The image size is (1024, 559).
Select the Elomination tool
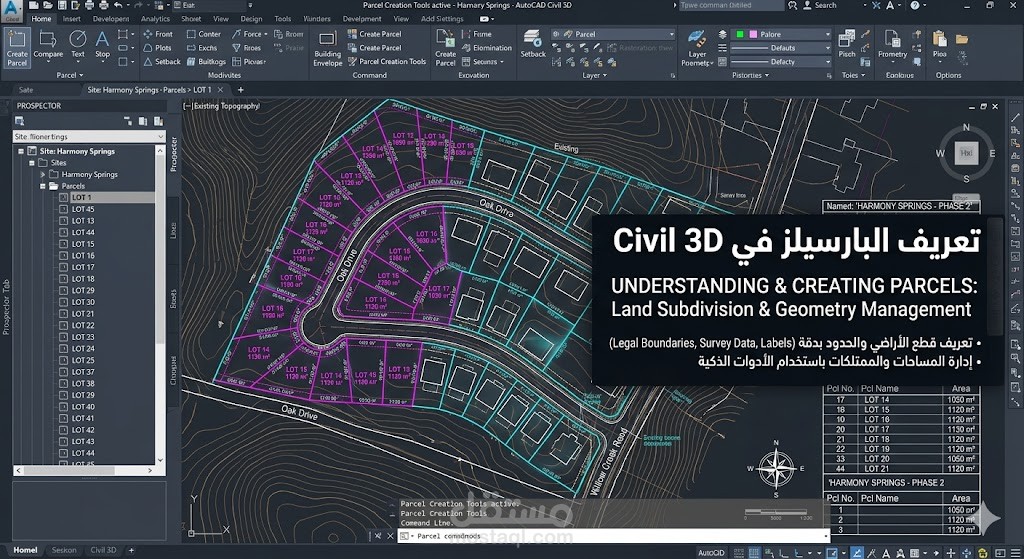[x=487, y=48]
